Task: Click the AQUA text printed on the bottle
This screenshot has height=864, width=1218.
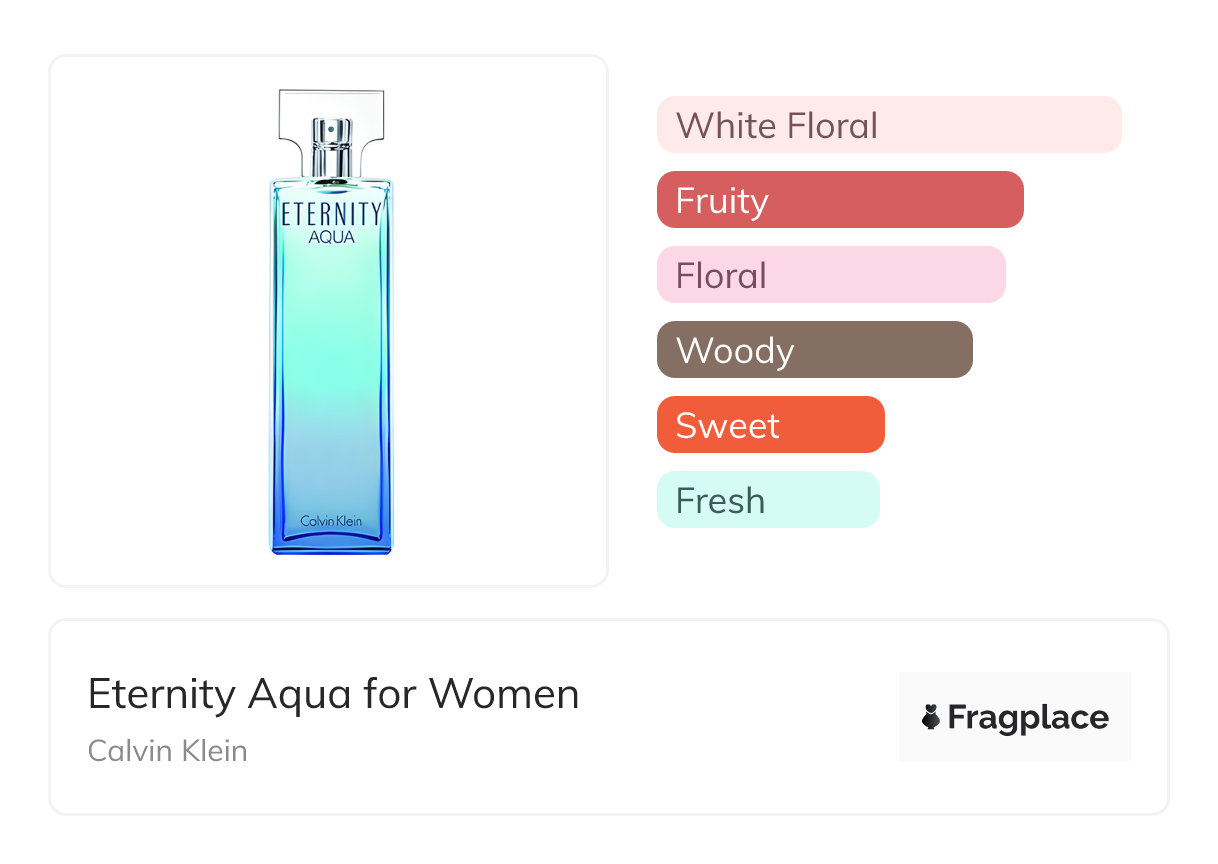Action: (x=331, y=238)
